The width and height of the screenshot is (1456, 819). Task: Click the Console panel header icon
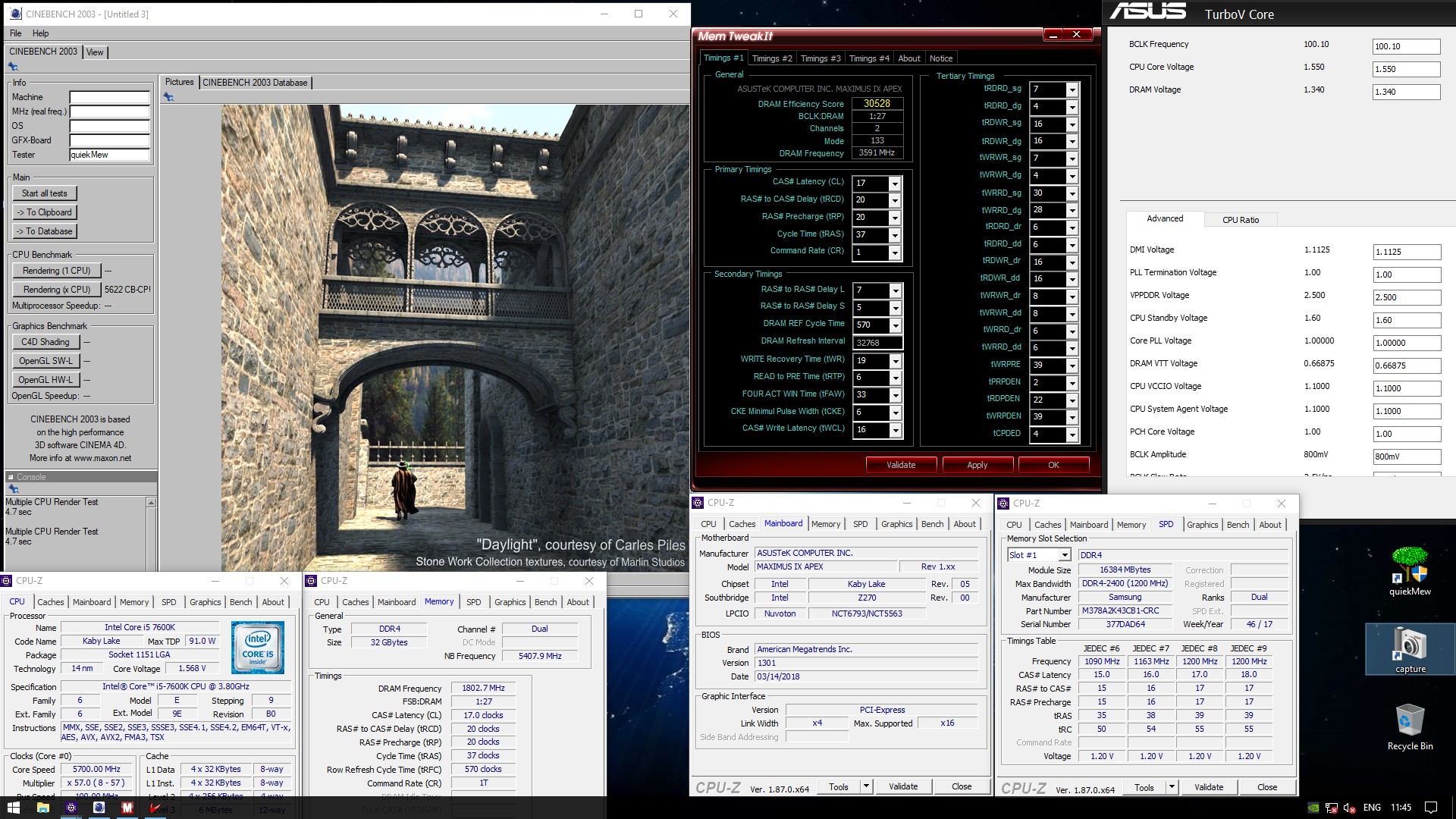pos(11,477)
